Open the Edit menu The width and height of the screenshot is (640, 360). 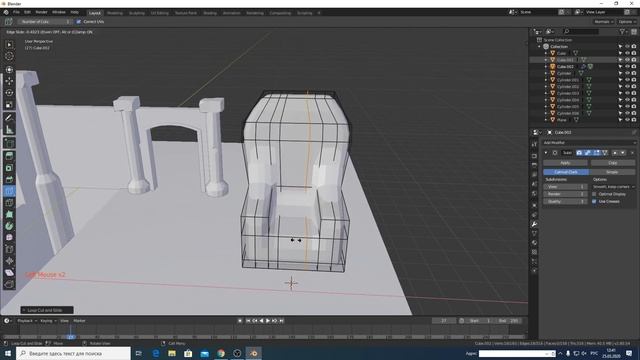click(27, 13)
